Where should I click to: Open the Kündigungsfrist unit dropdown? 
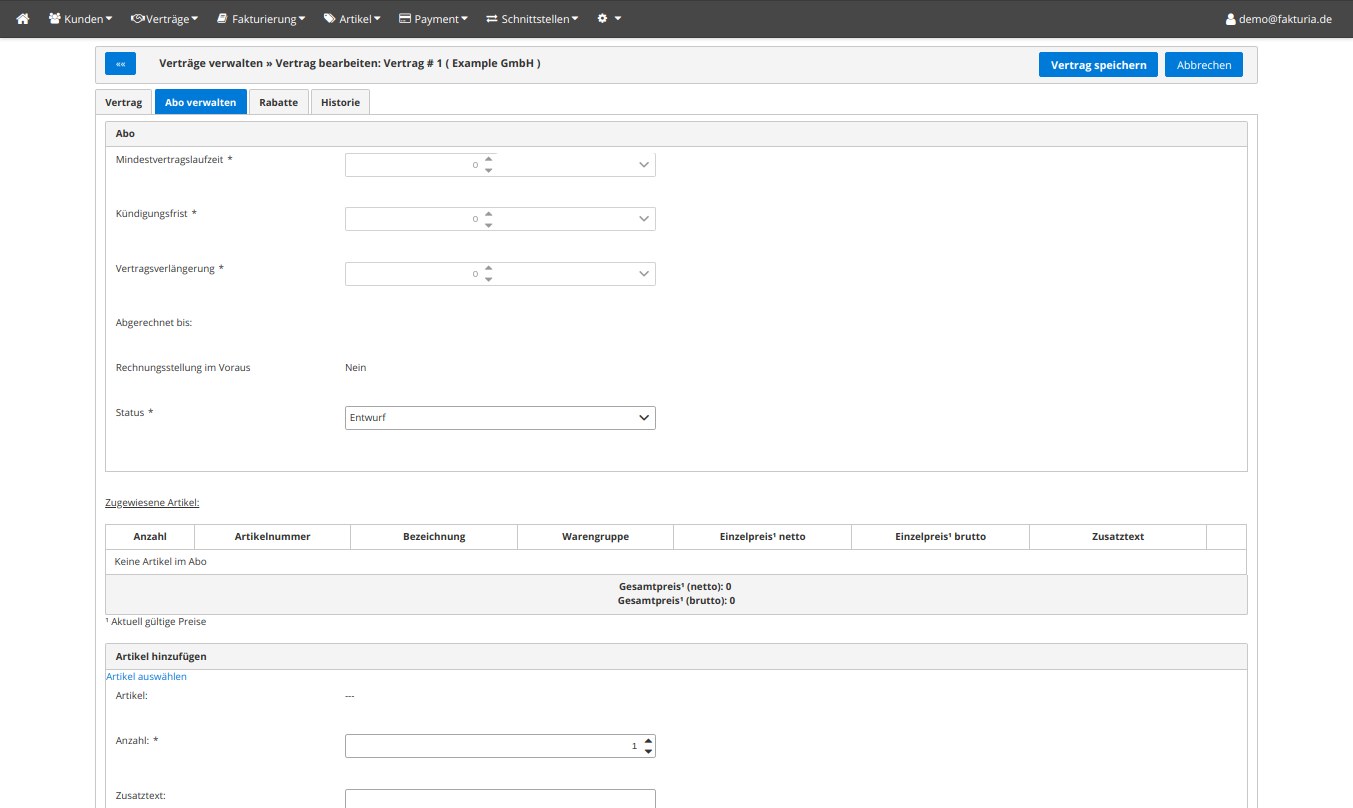click(x=644, y=219)
